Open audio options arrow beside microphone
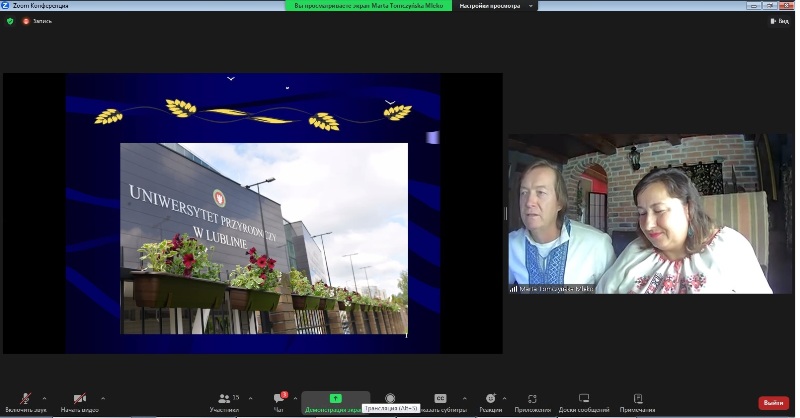 [44, 399]
